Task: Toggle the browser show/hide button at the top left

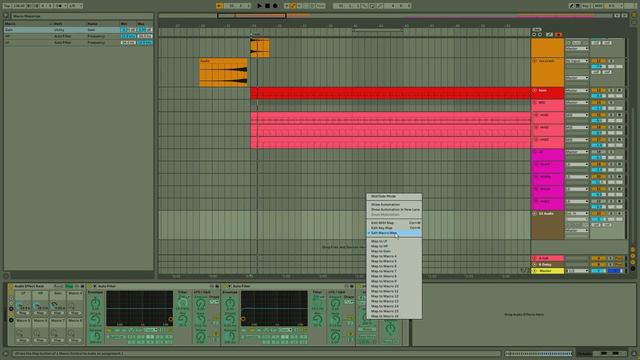Action: (6, 16)
